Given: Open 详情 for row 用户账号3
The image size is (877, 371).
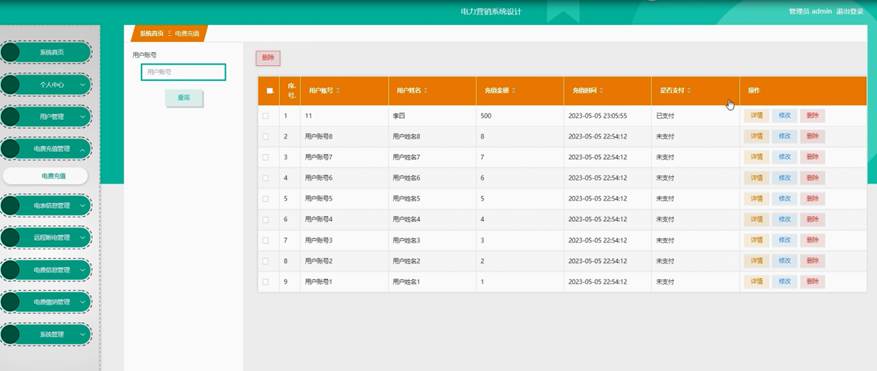Looking at the screenshot, I should point(756,240).
